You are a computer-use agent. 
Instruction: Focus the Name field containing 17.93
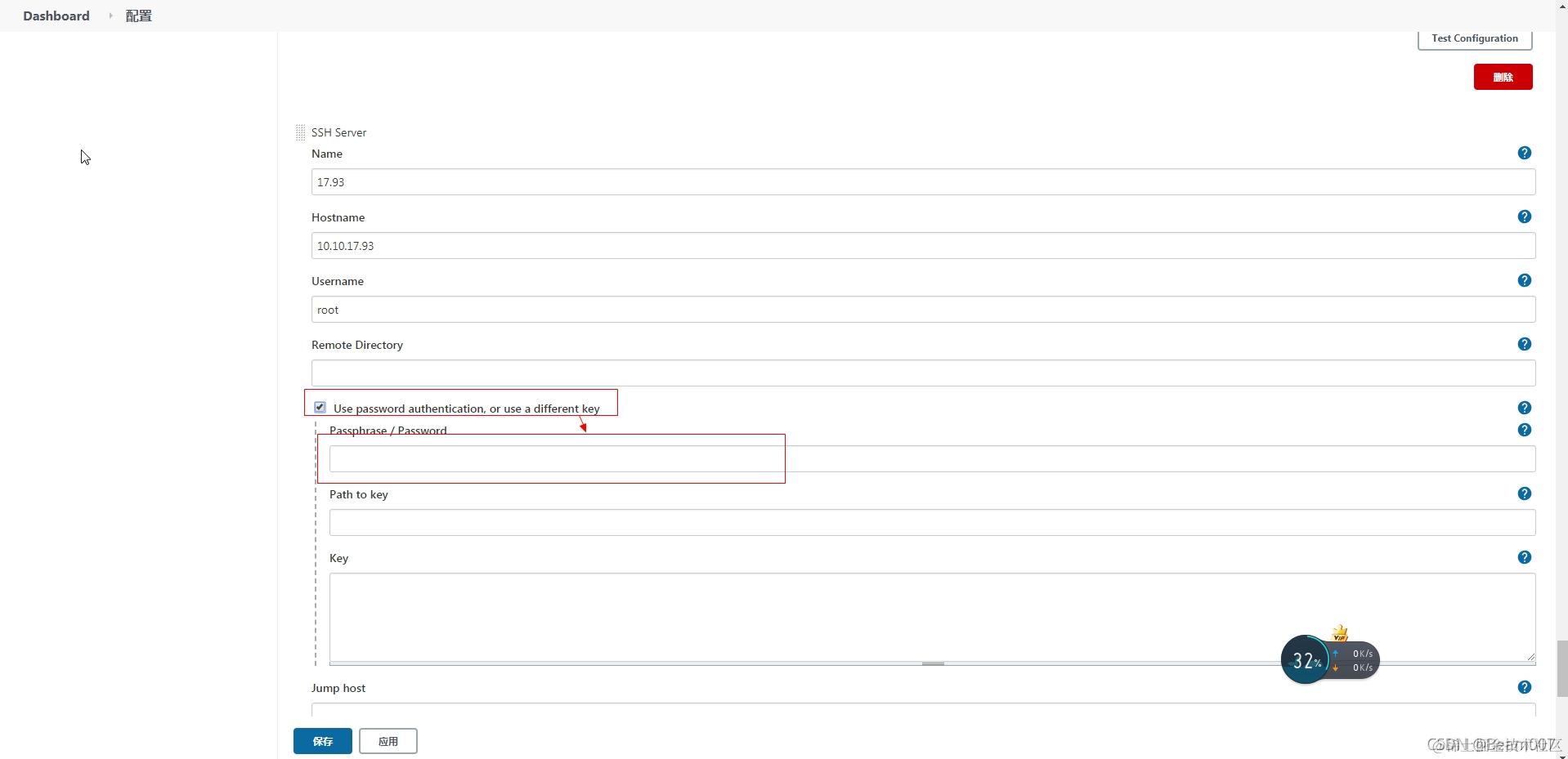(923, 182)
